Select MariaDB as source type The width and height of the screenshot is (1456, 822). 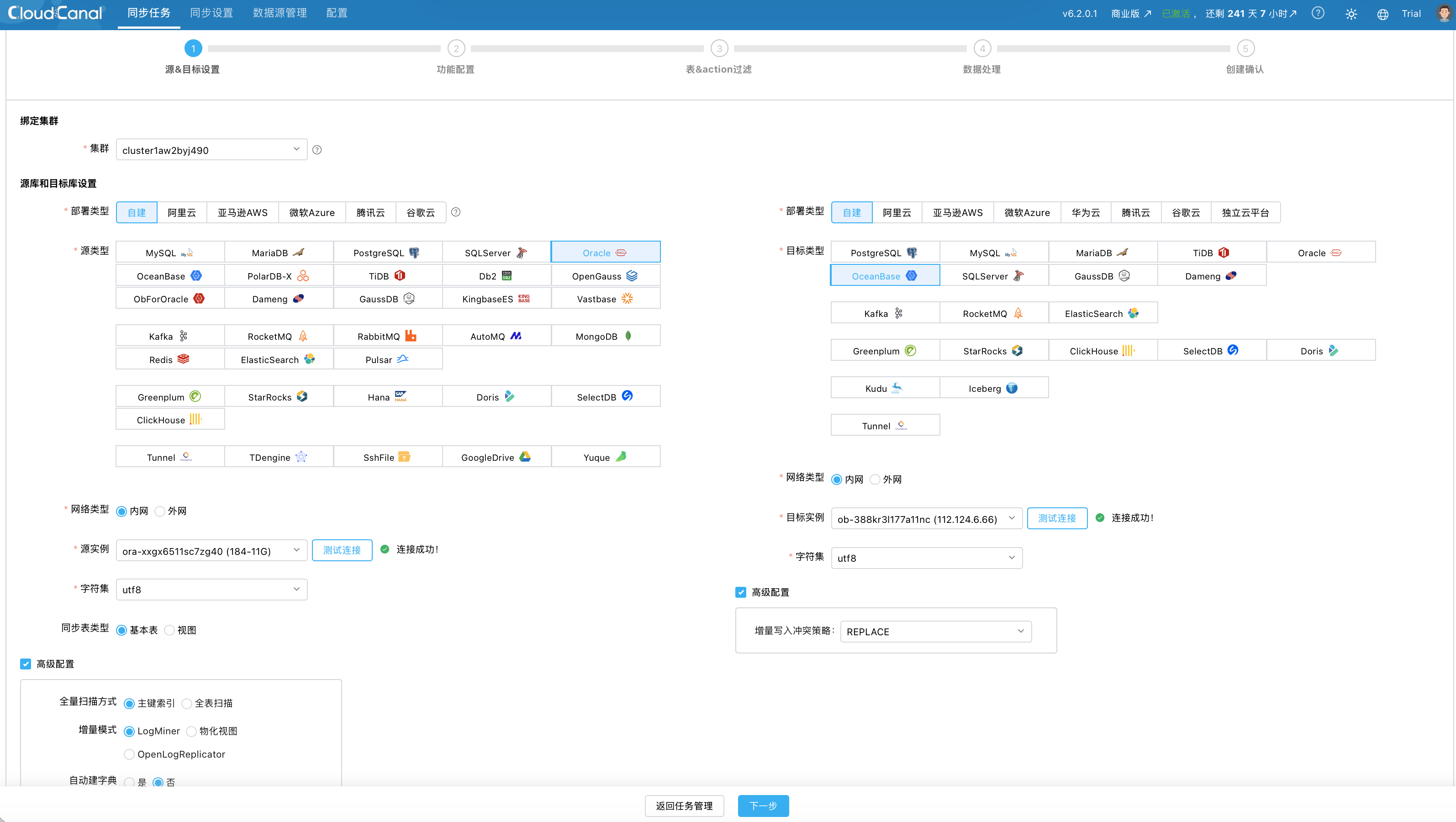[279, 252]
